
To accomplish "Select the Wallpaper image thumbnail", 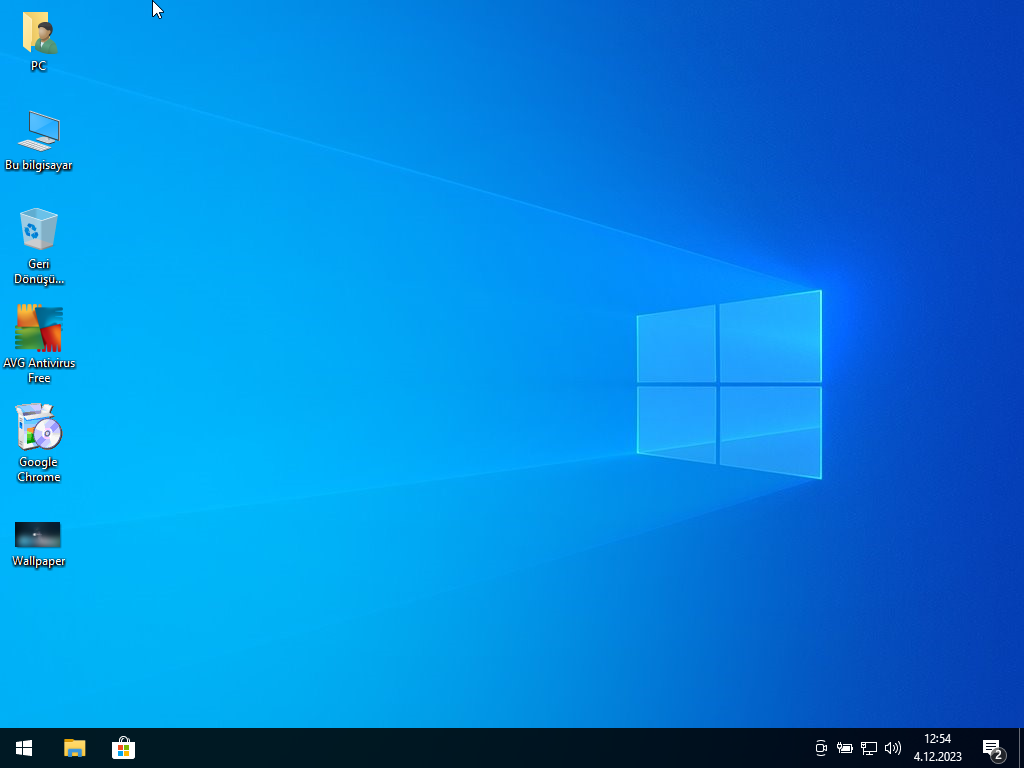I will pos(38,535).
